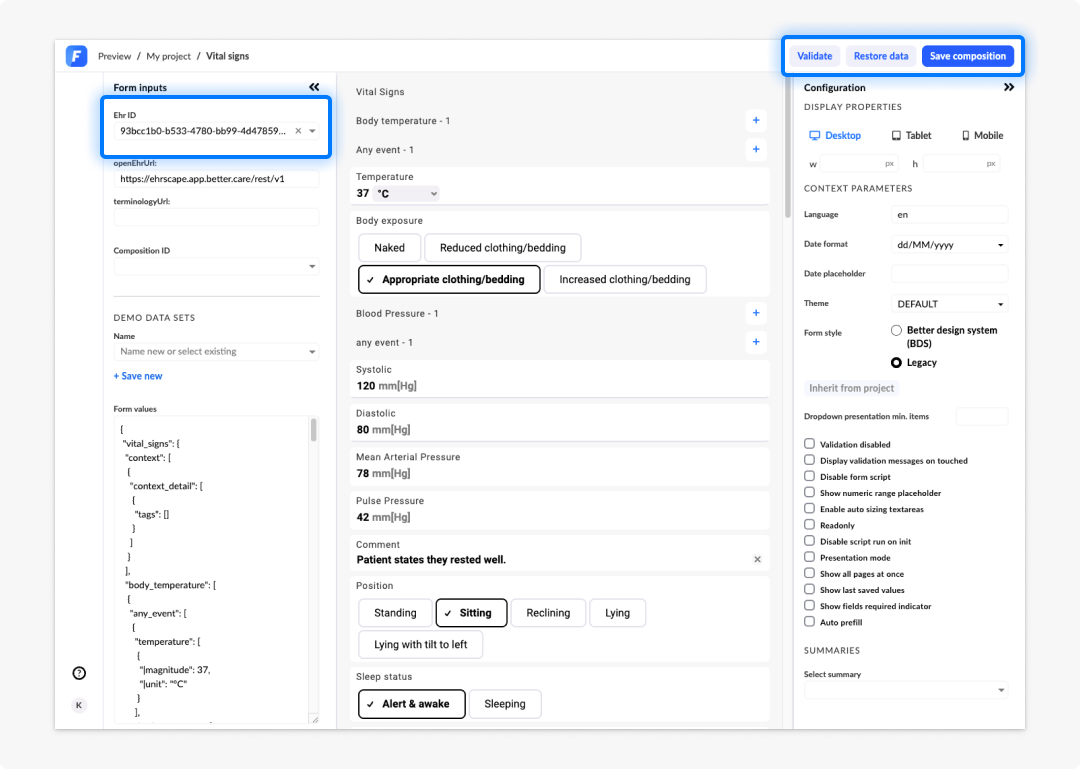
Task: Switch to Tablet display preview
Action: [911, 136]
